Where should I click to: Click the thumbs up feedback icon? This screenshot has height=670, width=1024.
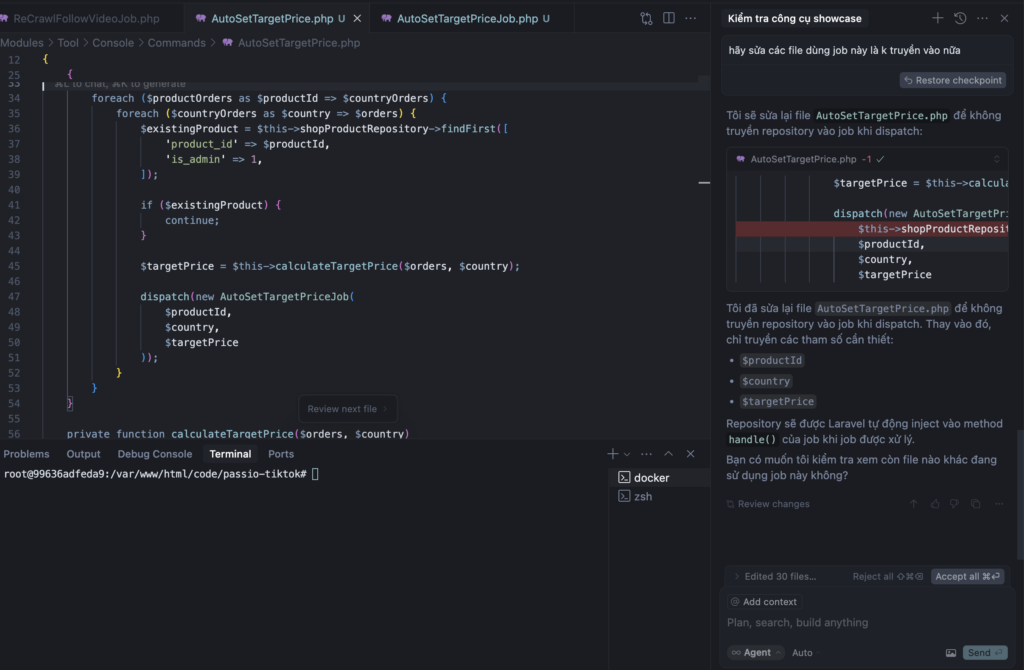pos(935,503)
